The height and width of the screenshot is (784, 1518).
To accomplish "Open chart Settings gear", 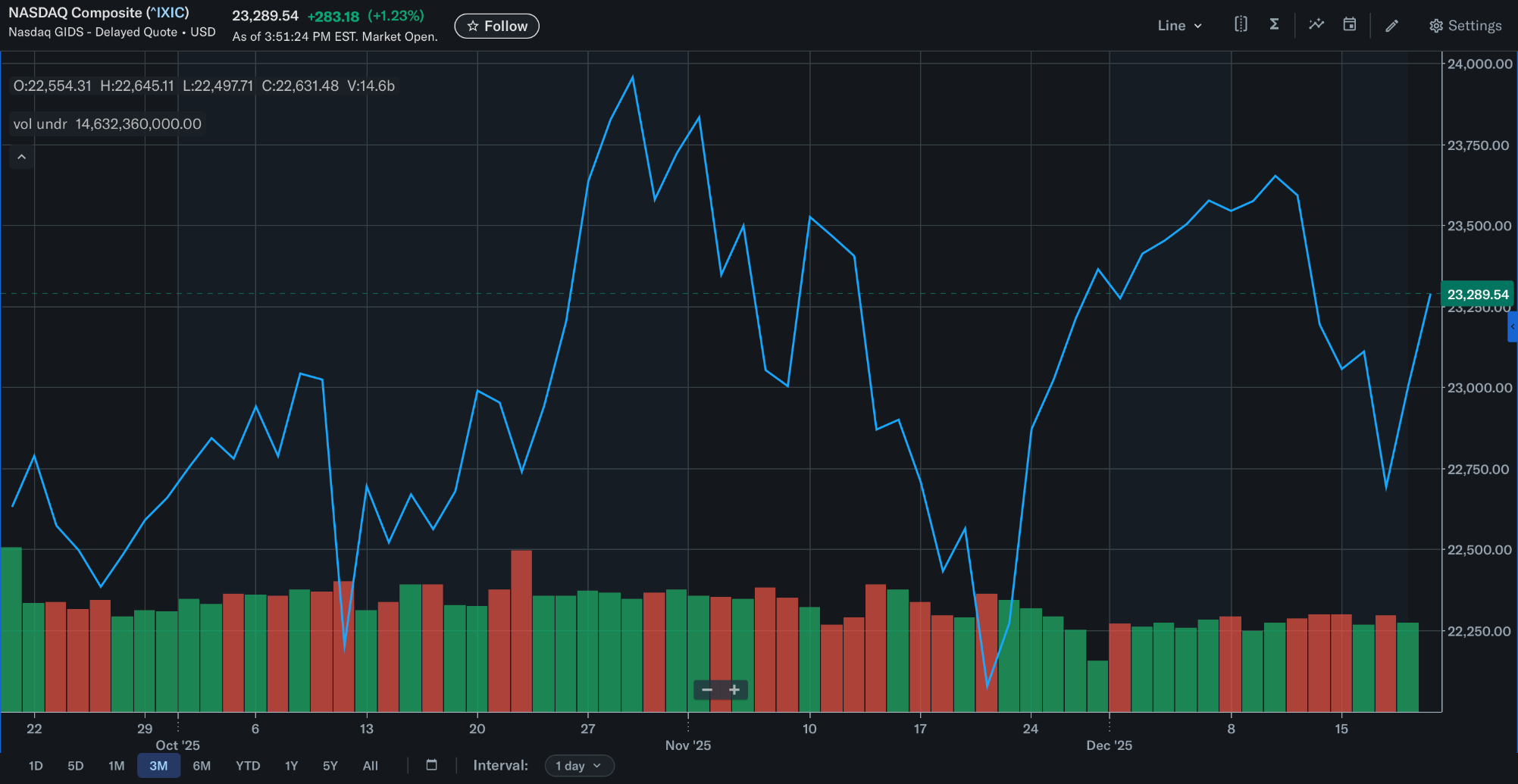I will click(x=1465, y=26).
